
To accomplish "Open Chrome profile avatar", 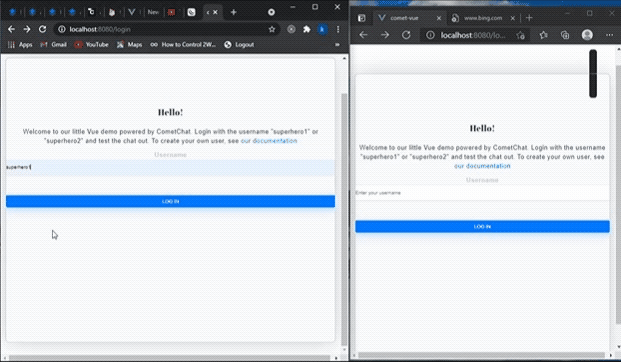I will (x=322, y=29).
